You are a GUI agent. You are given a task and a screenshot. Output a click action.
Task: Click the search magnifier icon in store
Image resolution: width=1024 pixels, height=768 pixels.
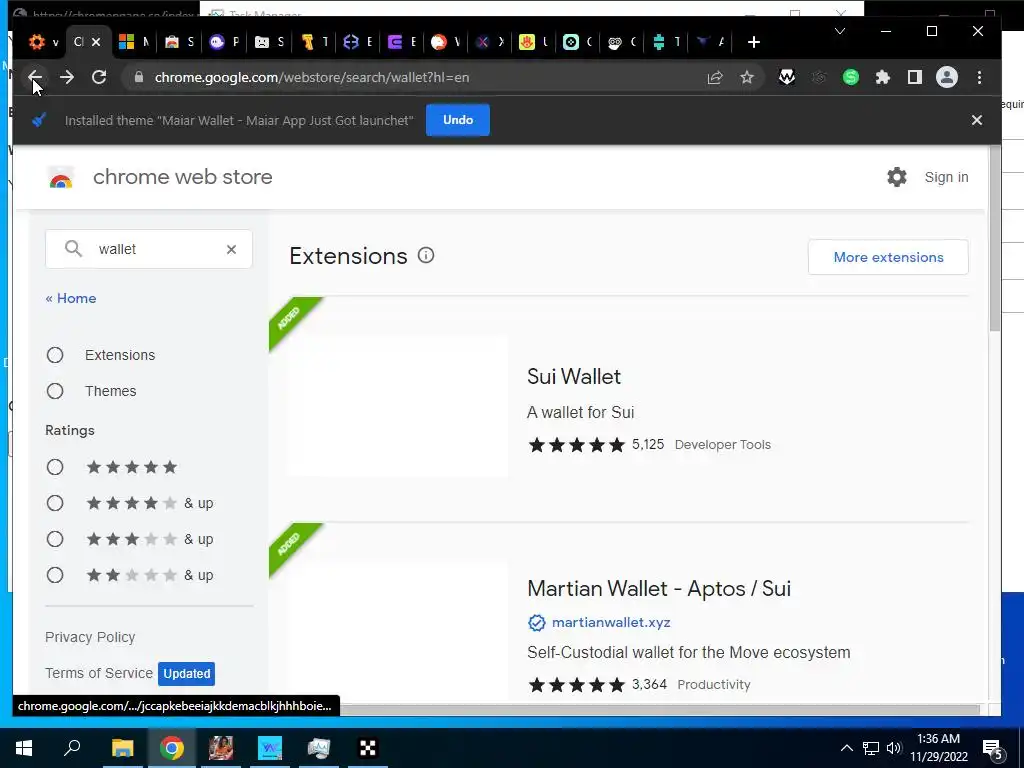pos(73,249)
